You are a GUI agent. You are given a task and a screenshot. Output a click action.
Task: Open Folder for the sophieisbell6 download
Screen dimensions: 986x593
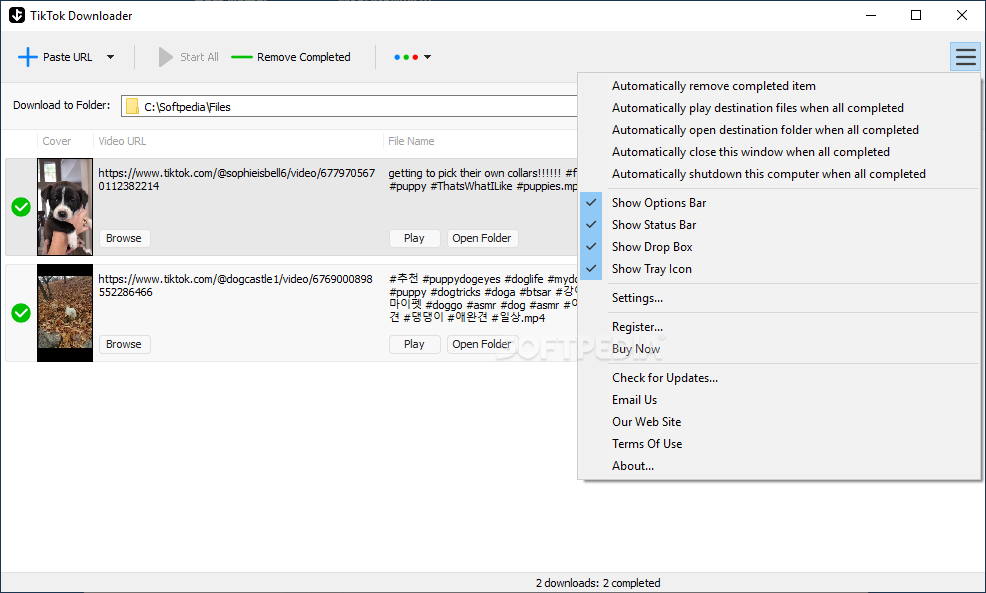482,238
